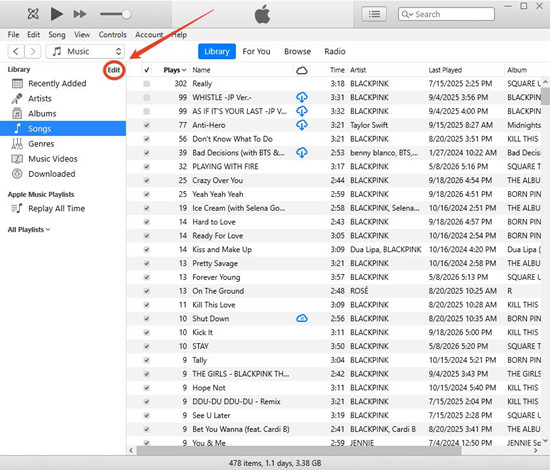Open the Song menu
This screenshot has width=550, height=470.
tap(57, 35)
